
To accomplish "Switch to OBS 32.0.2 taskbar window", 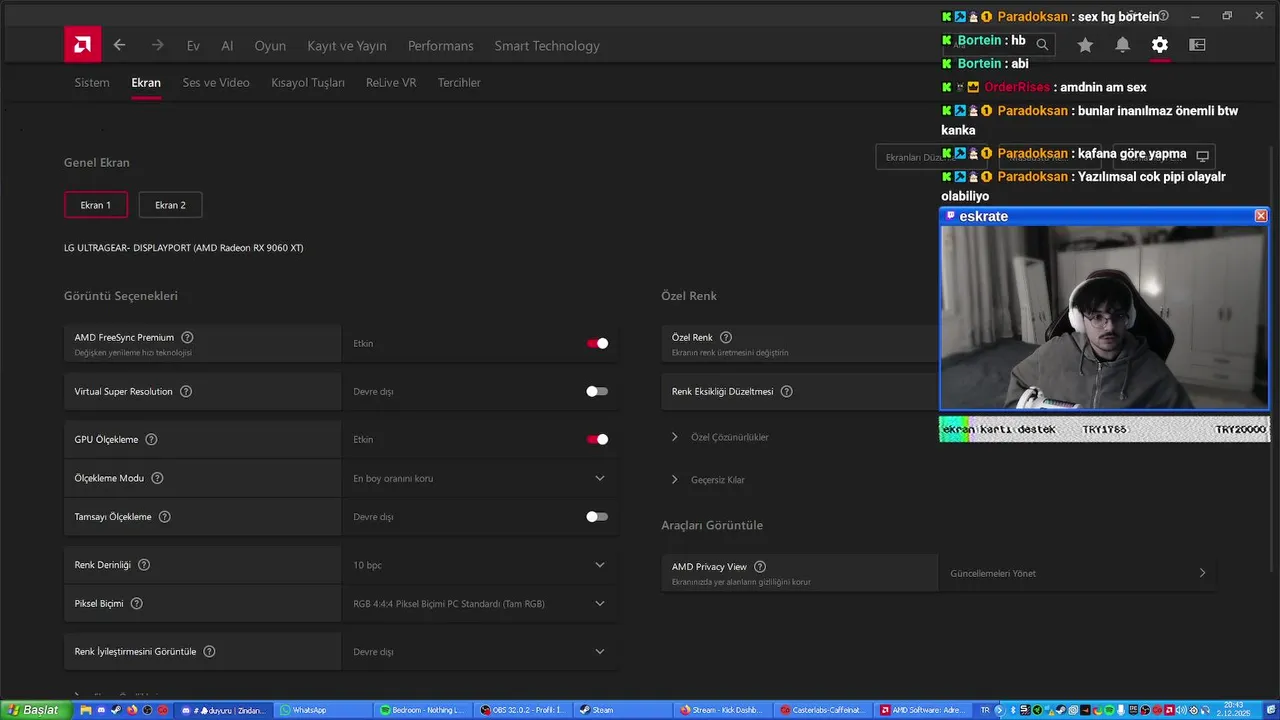I will [x=523, y=710].
